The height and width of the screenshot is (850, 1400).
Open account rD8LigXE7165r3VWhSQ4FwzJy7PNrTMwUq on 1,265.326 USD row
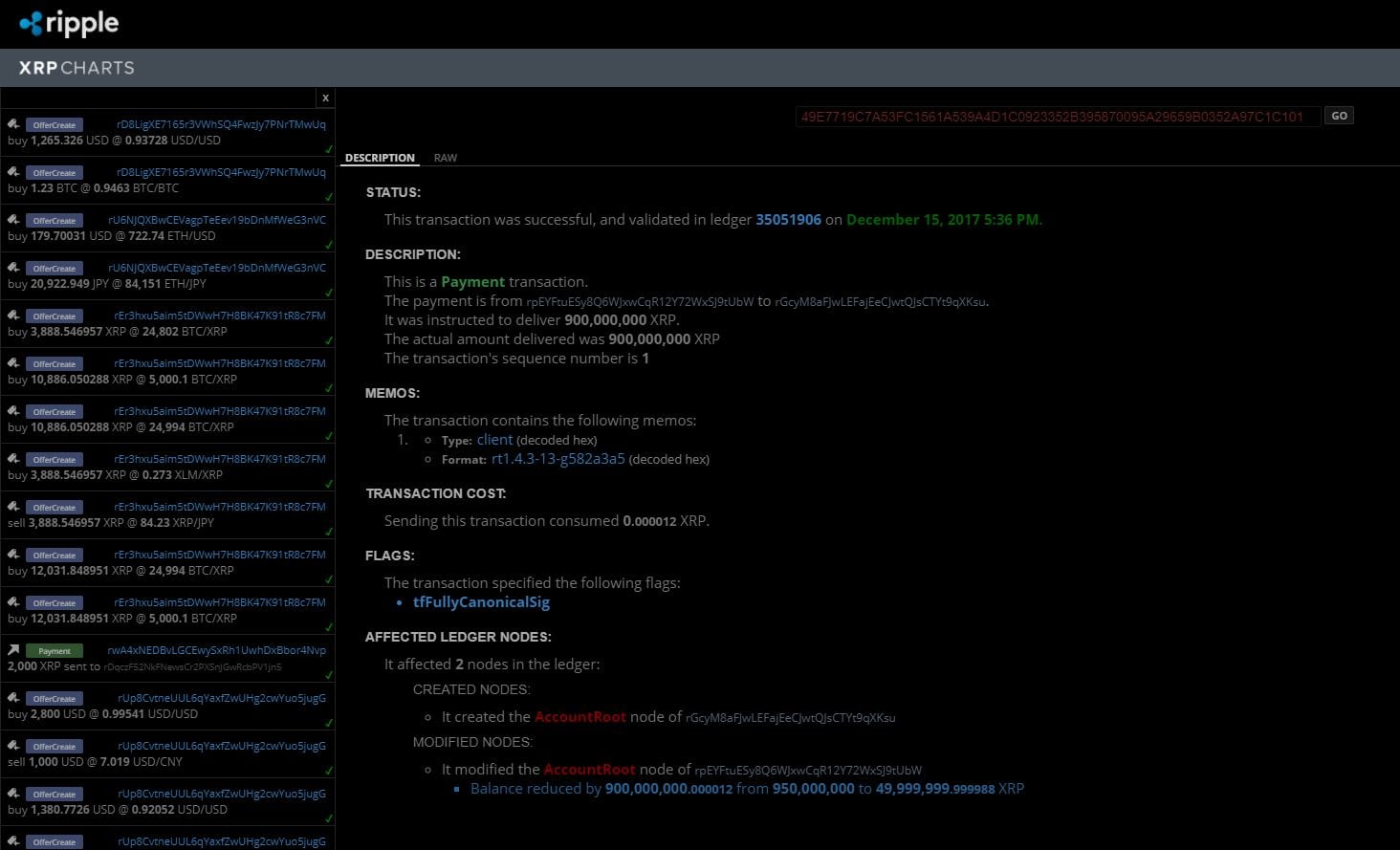(221, 124)
